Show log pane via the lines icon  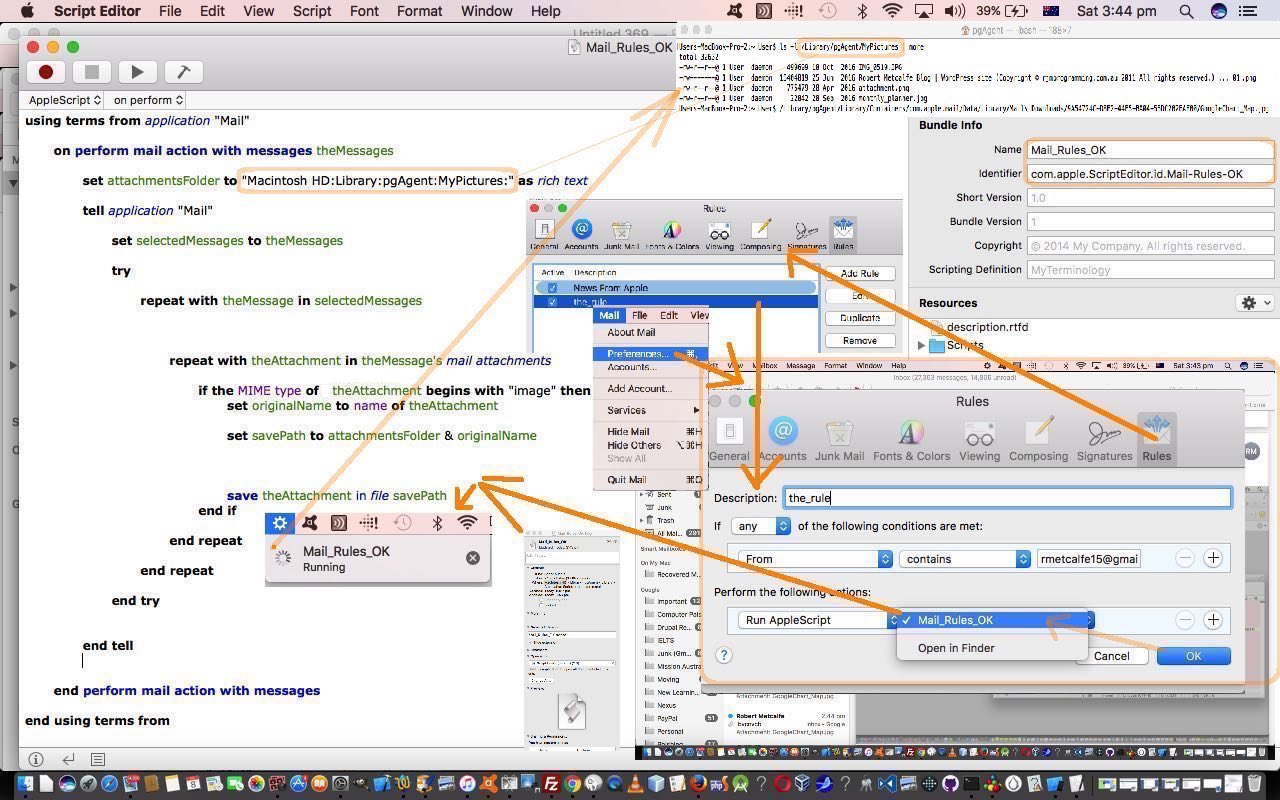[98, 760]
